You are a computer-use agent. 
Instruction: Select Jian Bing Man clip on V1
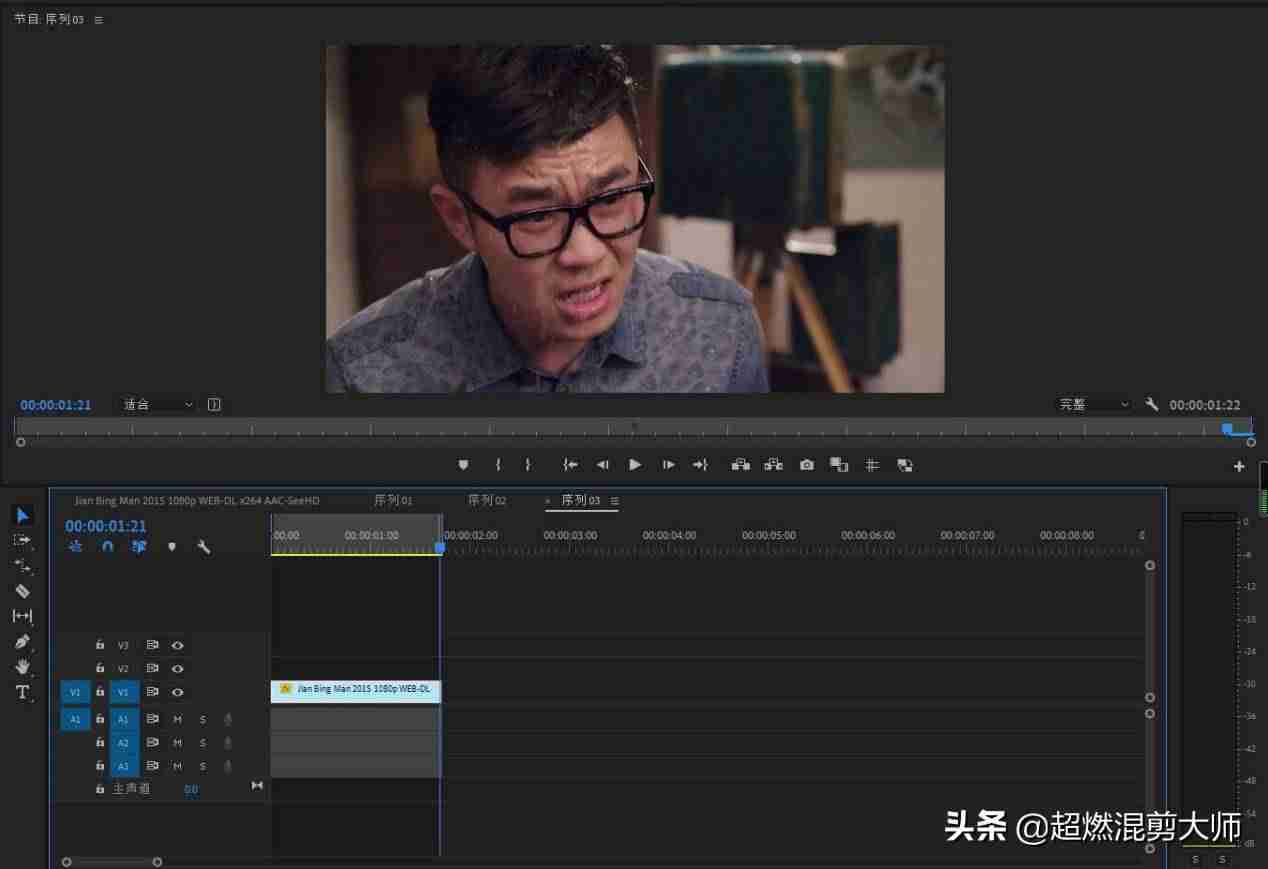[x=355, y=690]
